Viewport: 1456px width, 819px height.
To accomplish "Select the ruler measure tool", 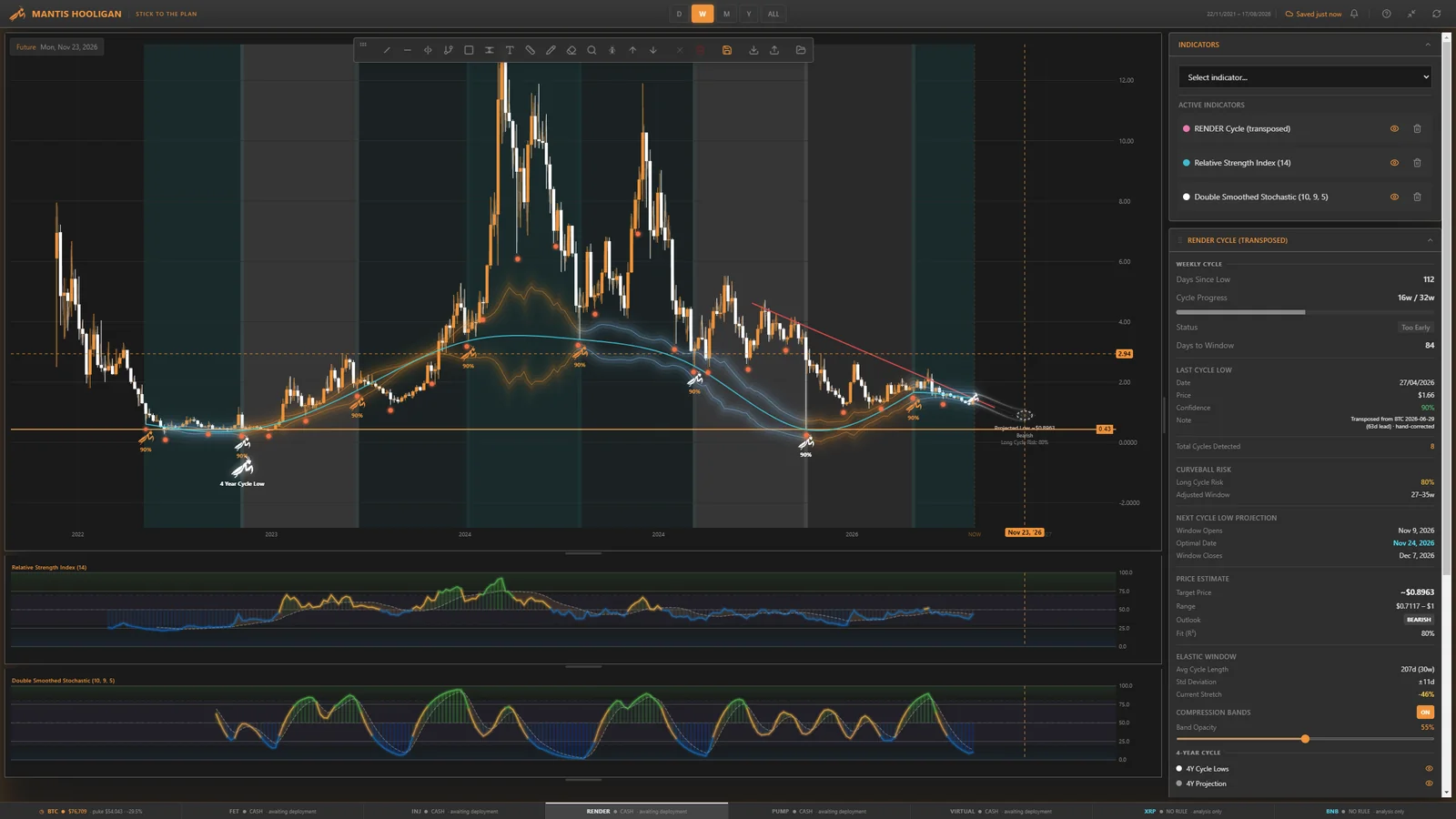I will click(530, 50).
